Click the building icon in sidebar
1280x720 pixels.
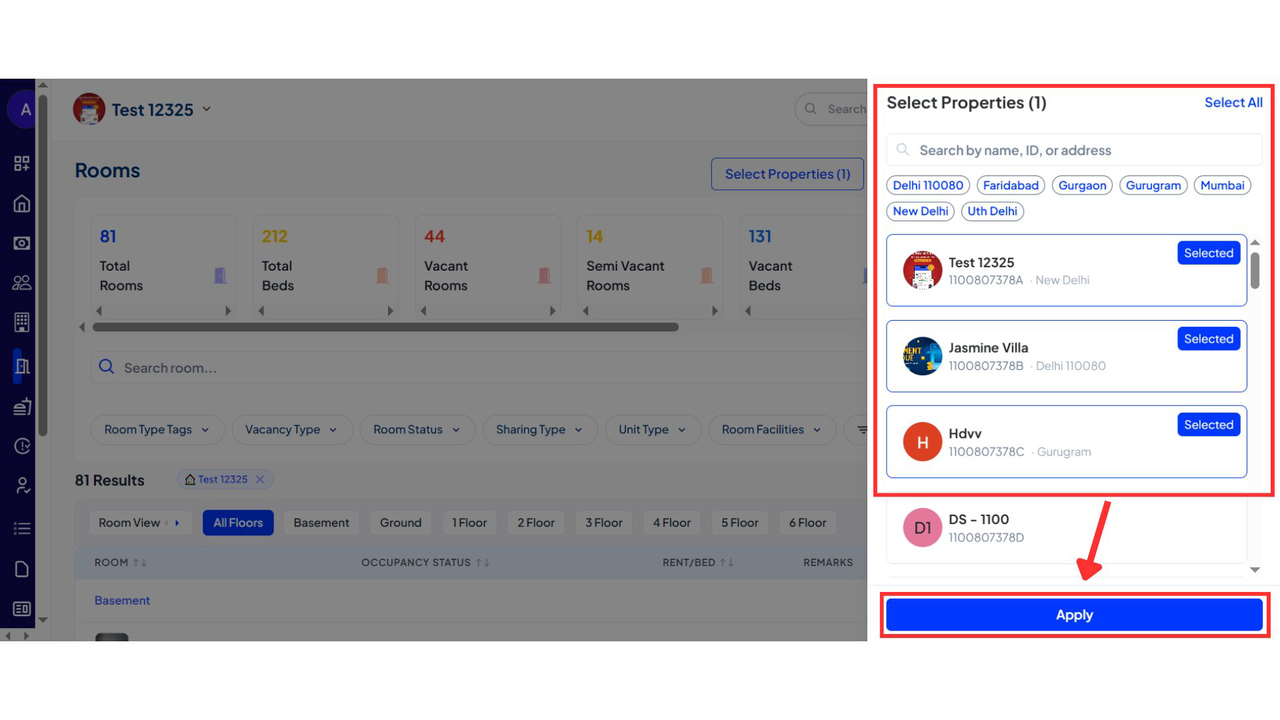pos(21,322)
